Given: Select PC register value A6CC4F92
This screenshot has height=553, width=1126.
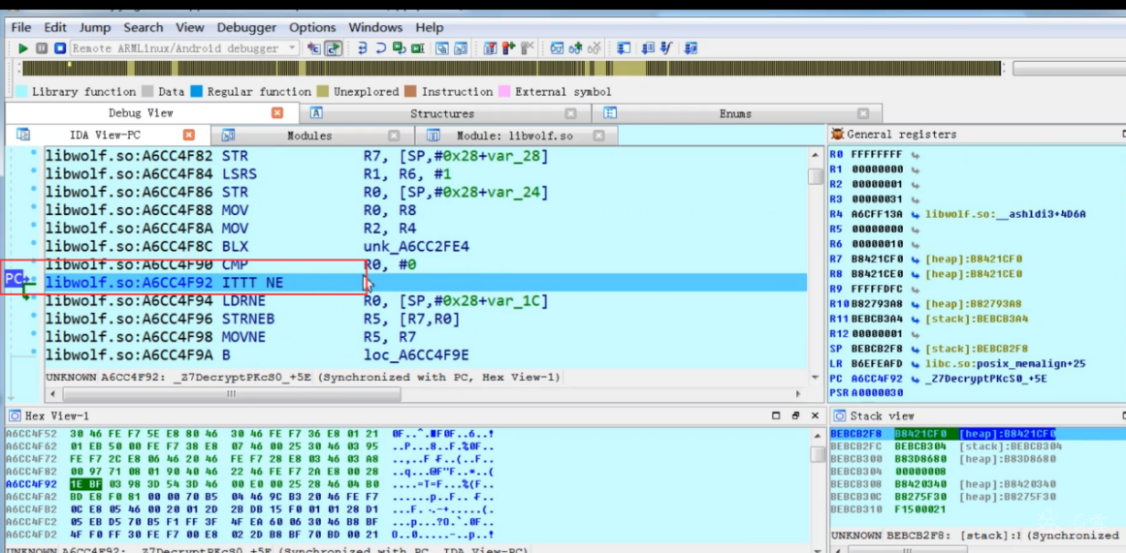Looking at the screenshot, I should pos(879,379).
